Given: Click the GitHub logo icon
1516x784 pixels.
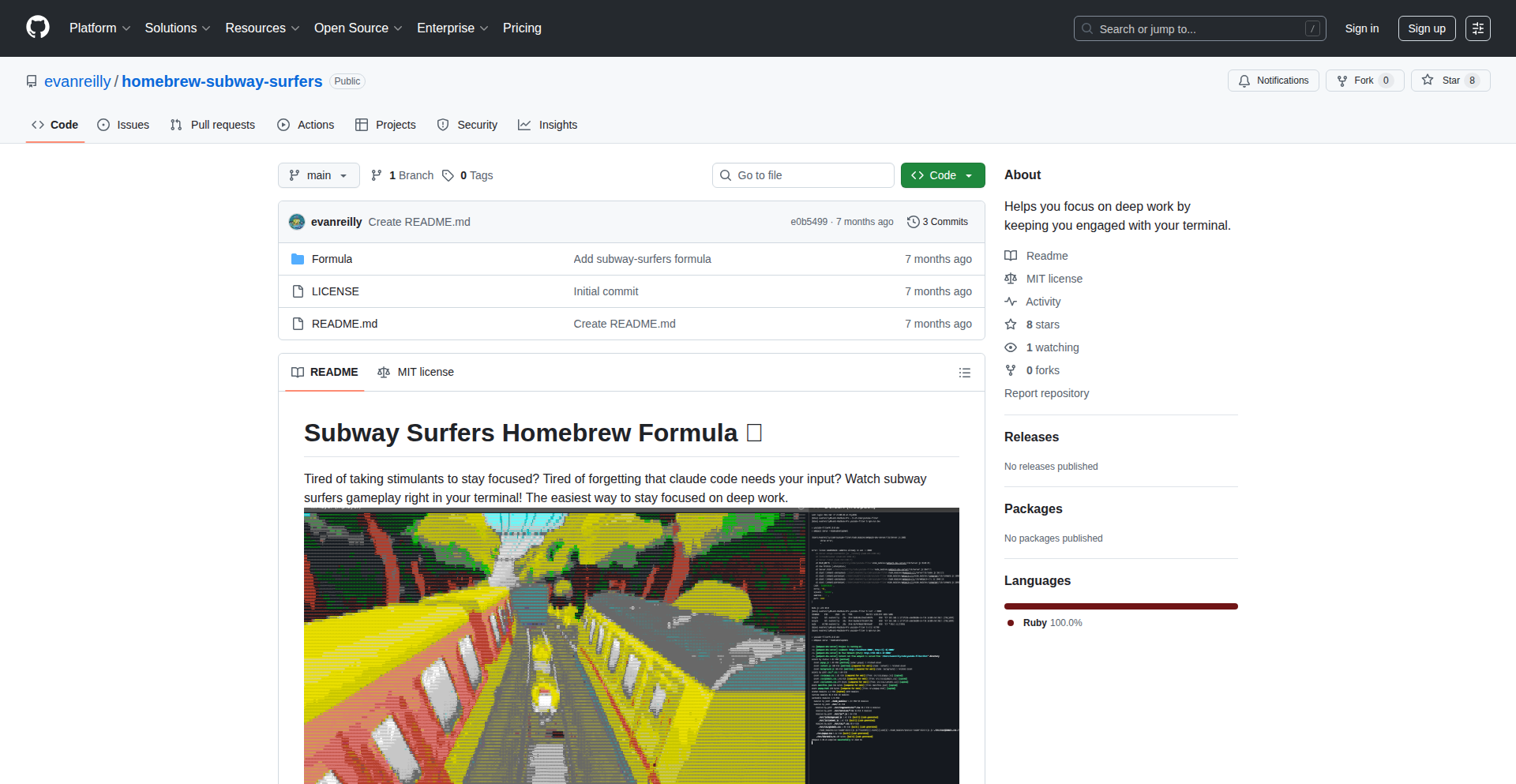Looking at the screenshot, I should (x=38, y=28).
